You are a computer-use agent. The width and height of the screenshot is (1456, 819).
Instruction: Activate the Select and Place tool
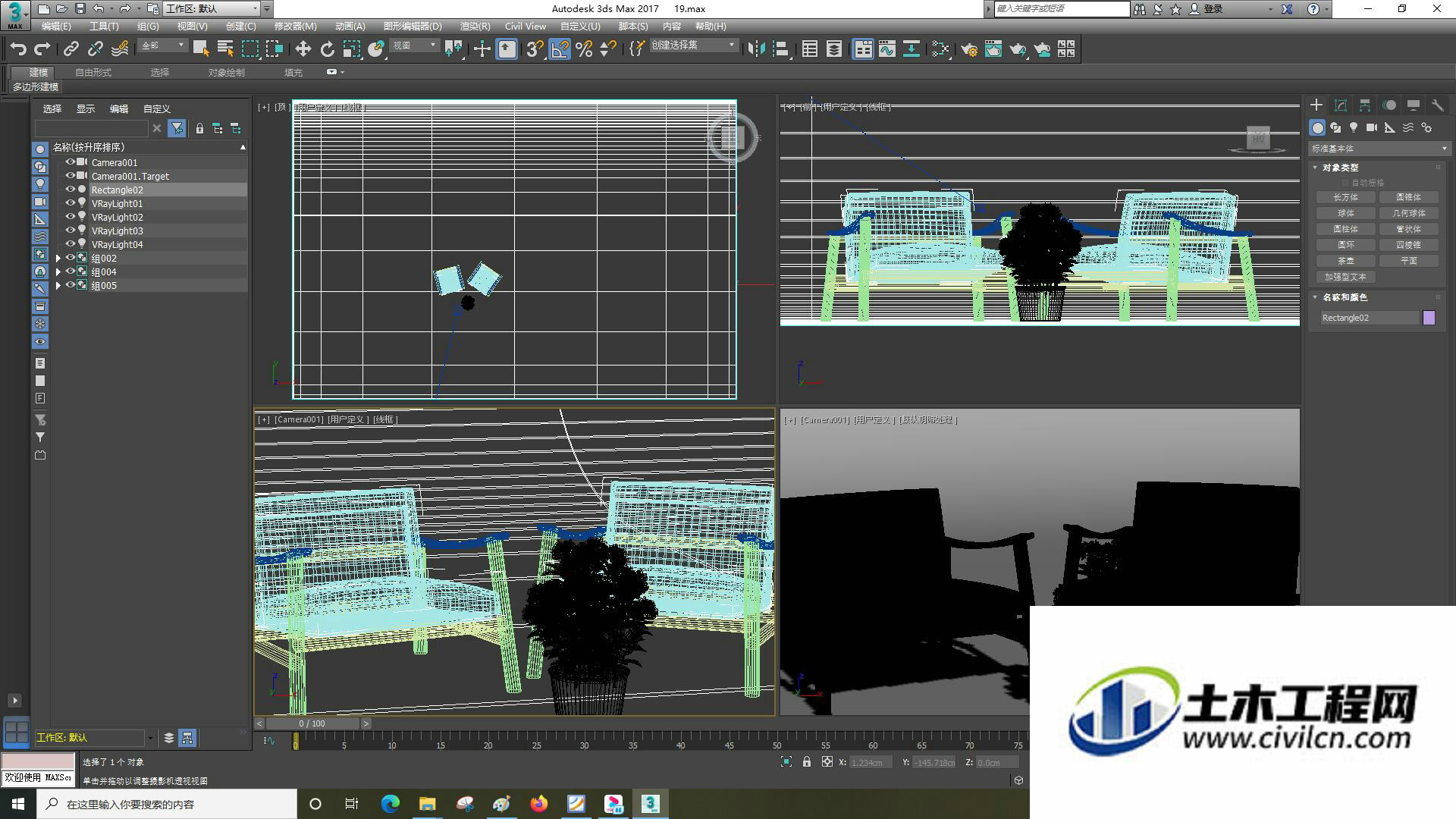(375, 49)
